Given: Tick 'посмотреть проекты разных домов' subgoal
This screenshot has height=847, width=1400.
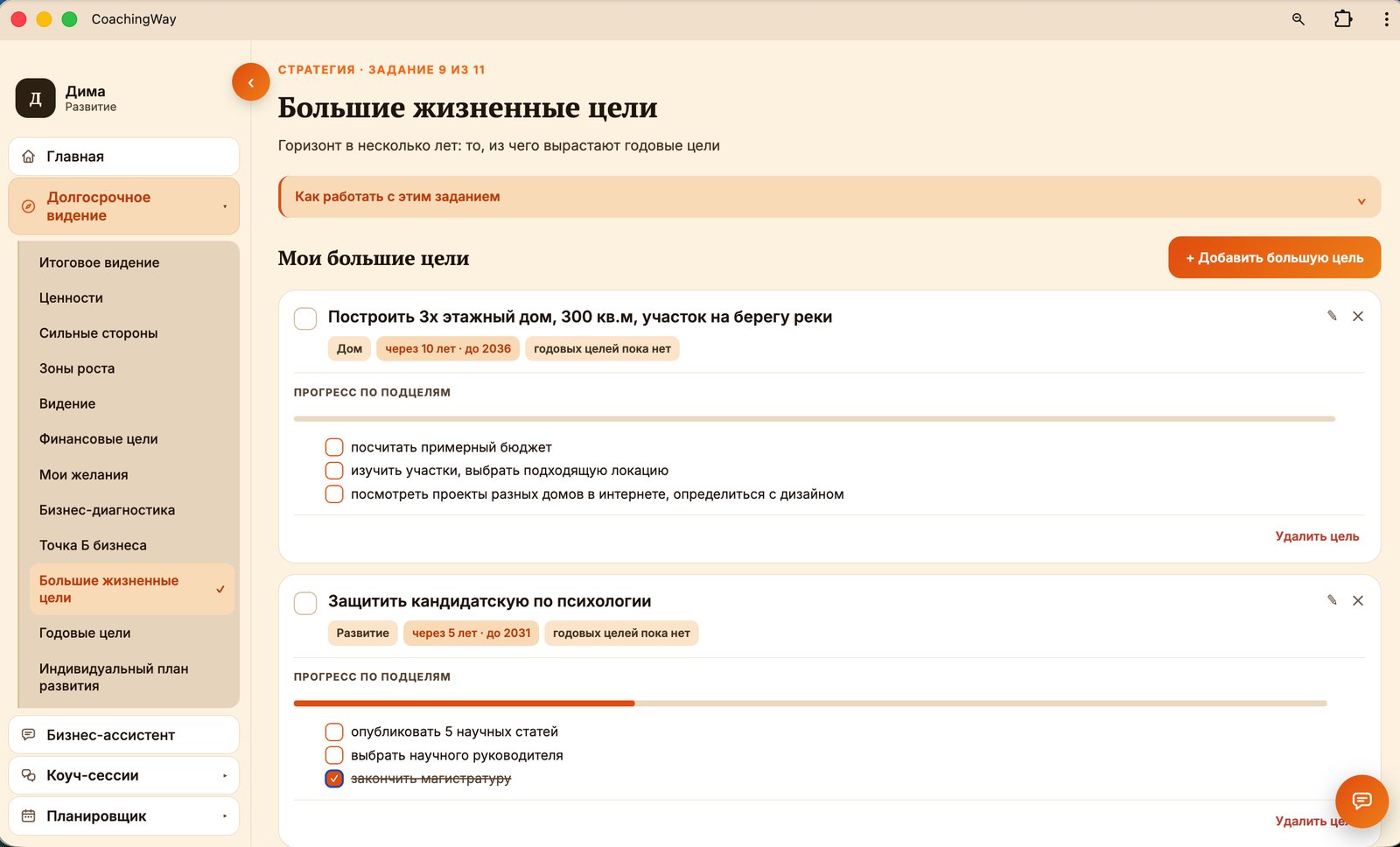Looking at the screenshot, I should (x=334, y=494).
